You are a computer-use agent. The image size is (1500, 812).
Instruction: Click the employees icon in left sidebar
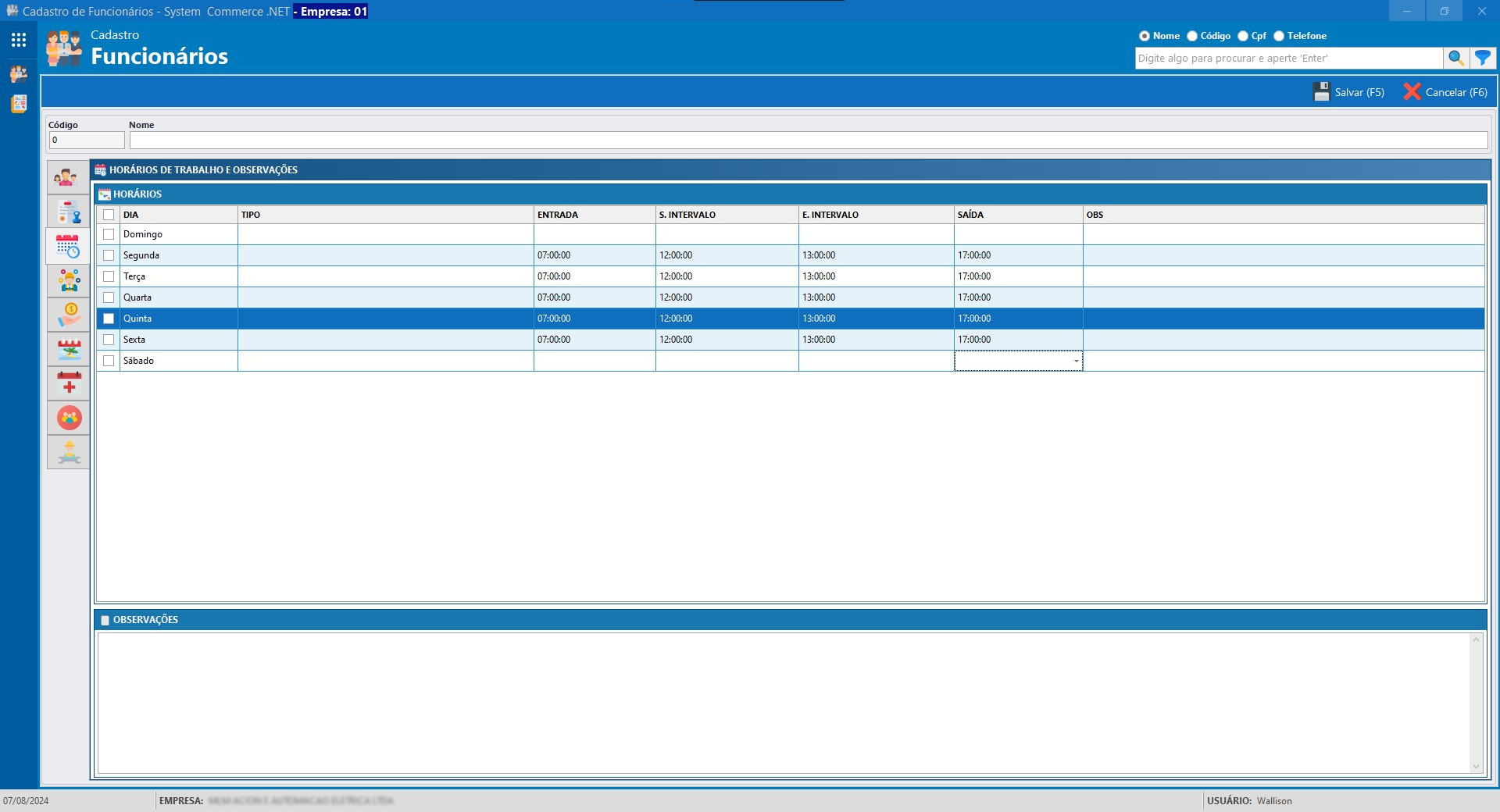(19, 74)
